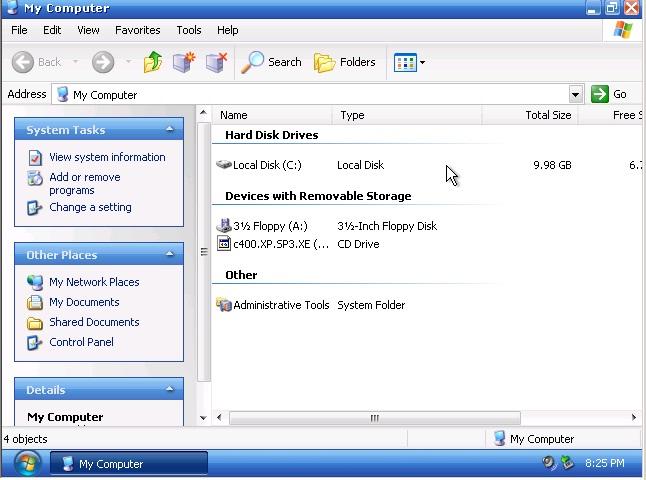646x480 pixels.
Task: Click the My Network Places icon
Action: click(x=35, y=282)
